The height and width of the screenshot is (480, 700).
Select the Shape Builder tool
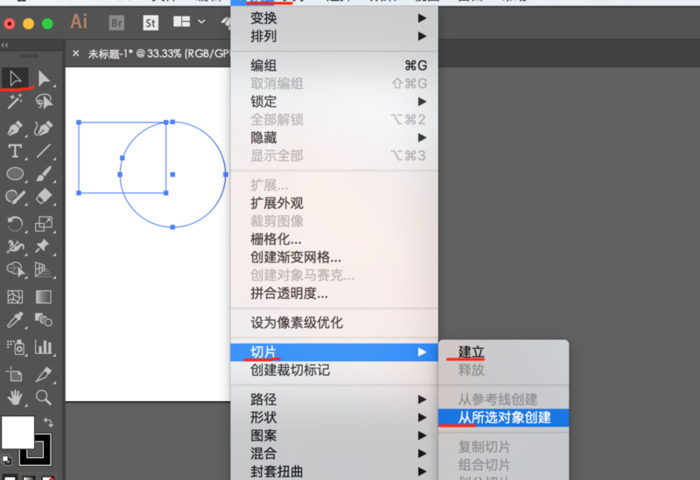click(15, 269)
